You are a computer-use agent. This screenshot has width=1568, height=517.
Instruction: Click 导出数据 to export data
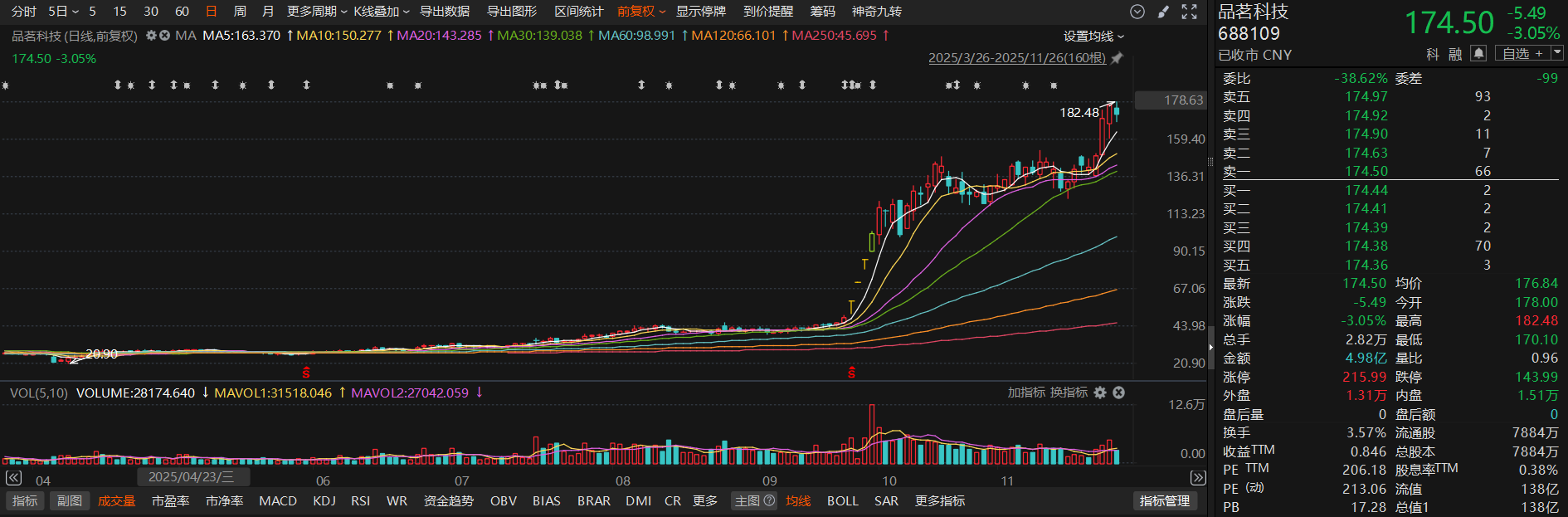pyautogui.click(x=444, y=12)
